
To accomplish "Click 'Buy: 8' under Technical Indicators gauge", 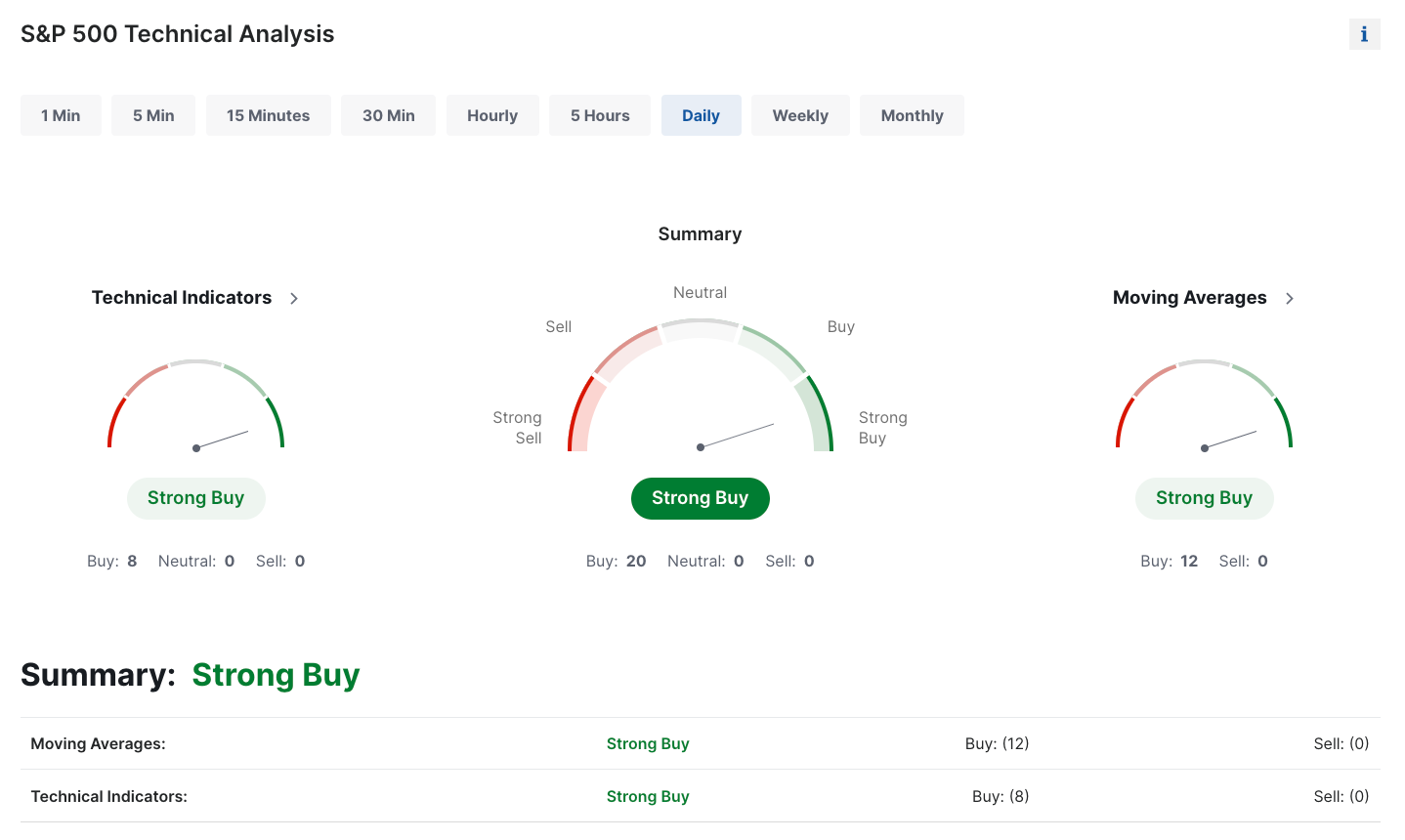I will pyautogui.click(x=112, y=562).
